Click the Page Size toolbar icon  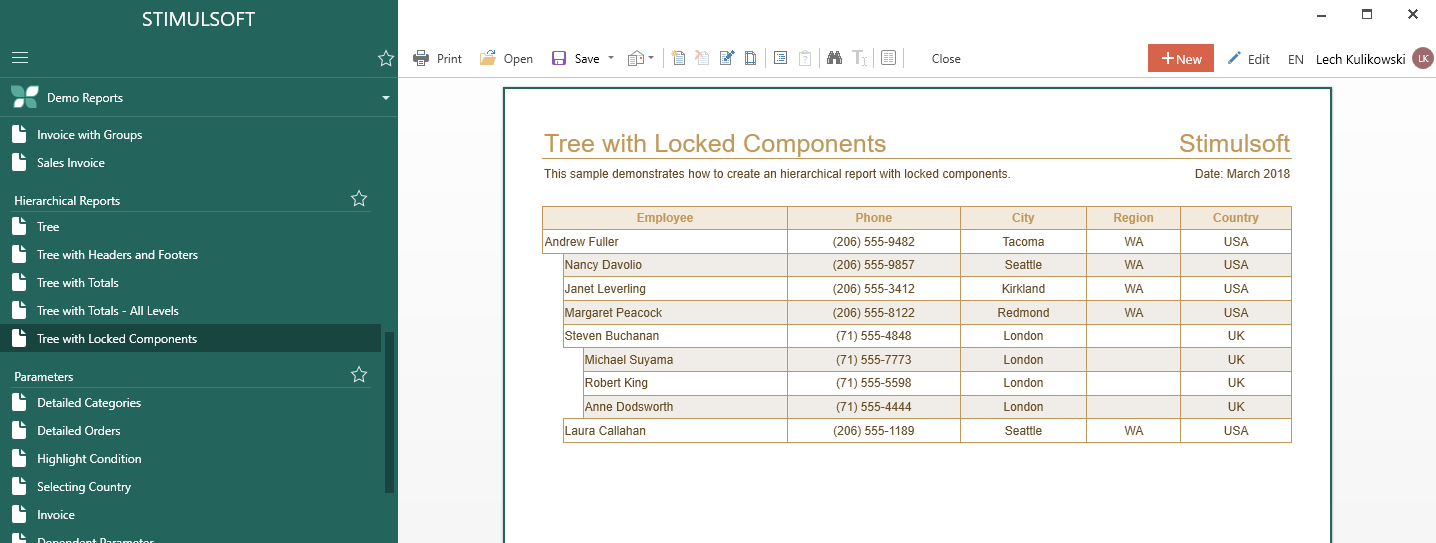(x=750, y=58)
